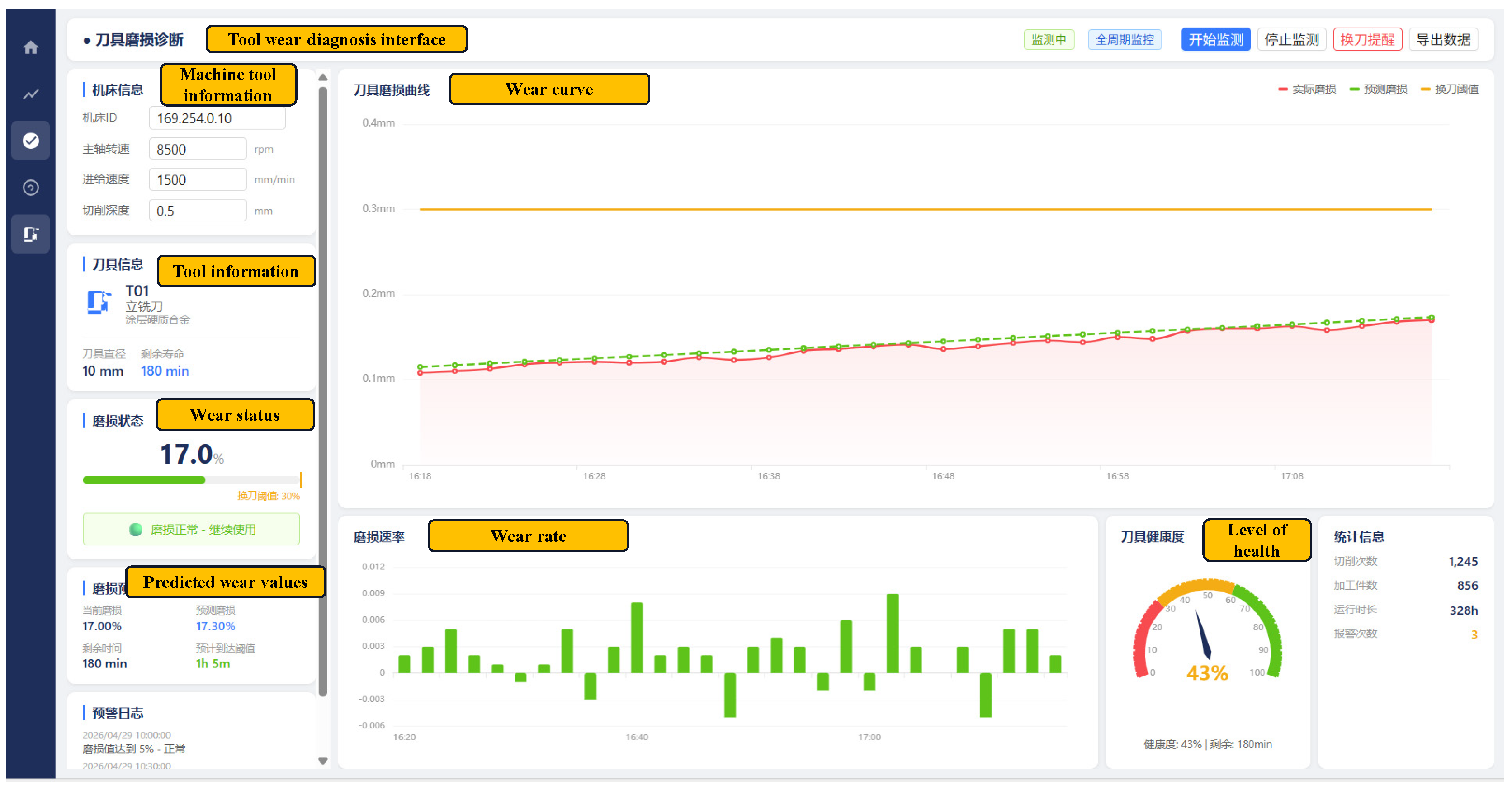Click the 监测中 status tag

1049,39
